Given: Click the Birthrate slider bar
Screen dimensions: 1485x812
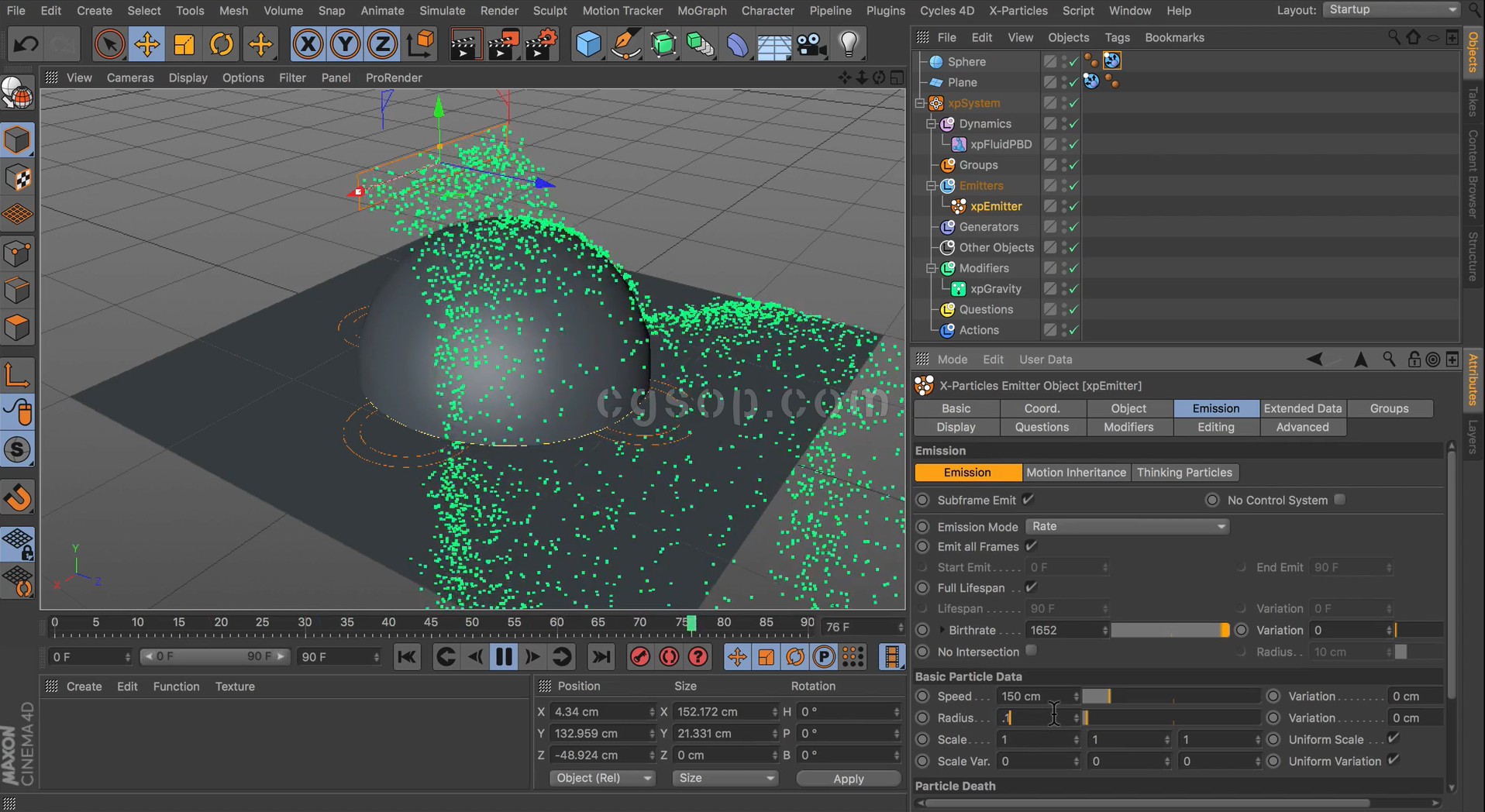Looking at the screenshot, I should click(x=1169, y=631).
